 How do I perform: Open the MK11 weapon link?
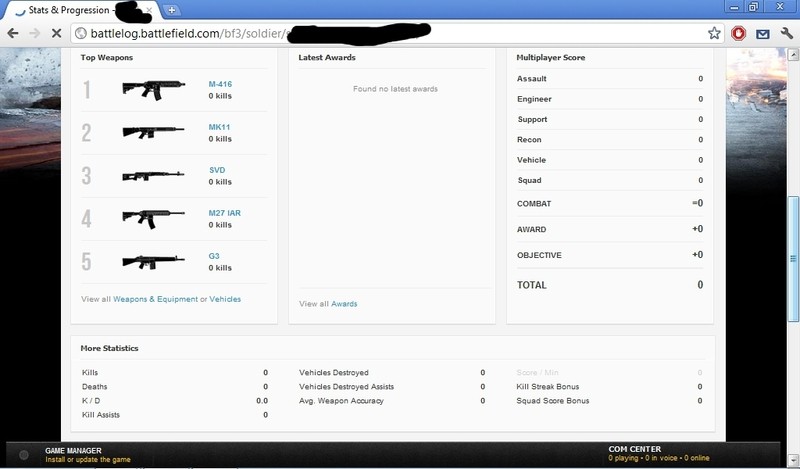[219, 127]
